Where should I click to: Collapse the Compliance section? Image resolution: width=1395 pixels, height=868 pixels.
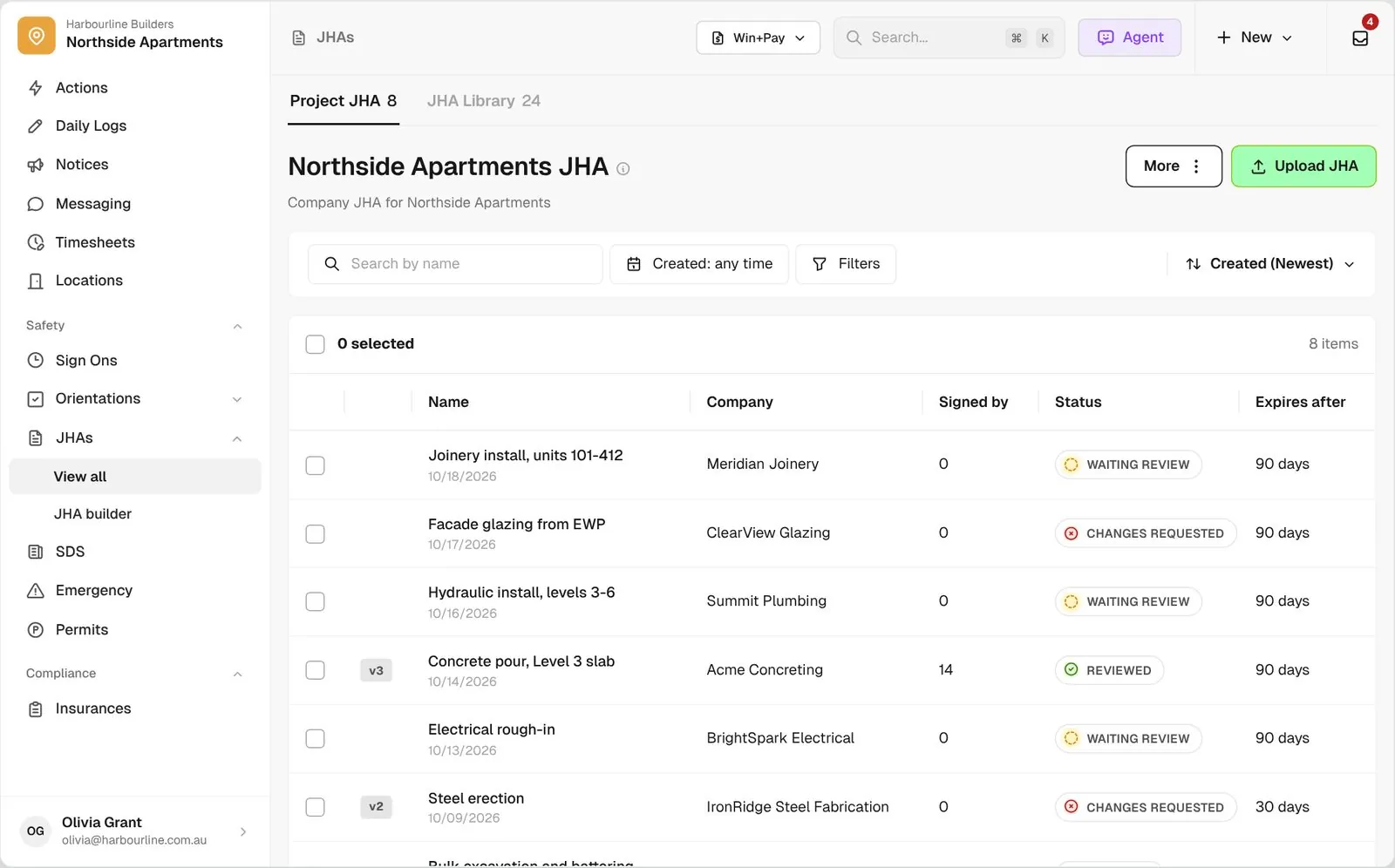click(237, 674)
